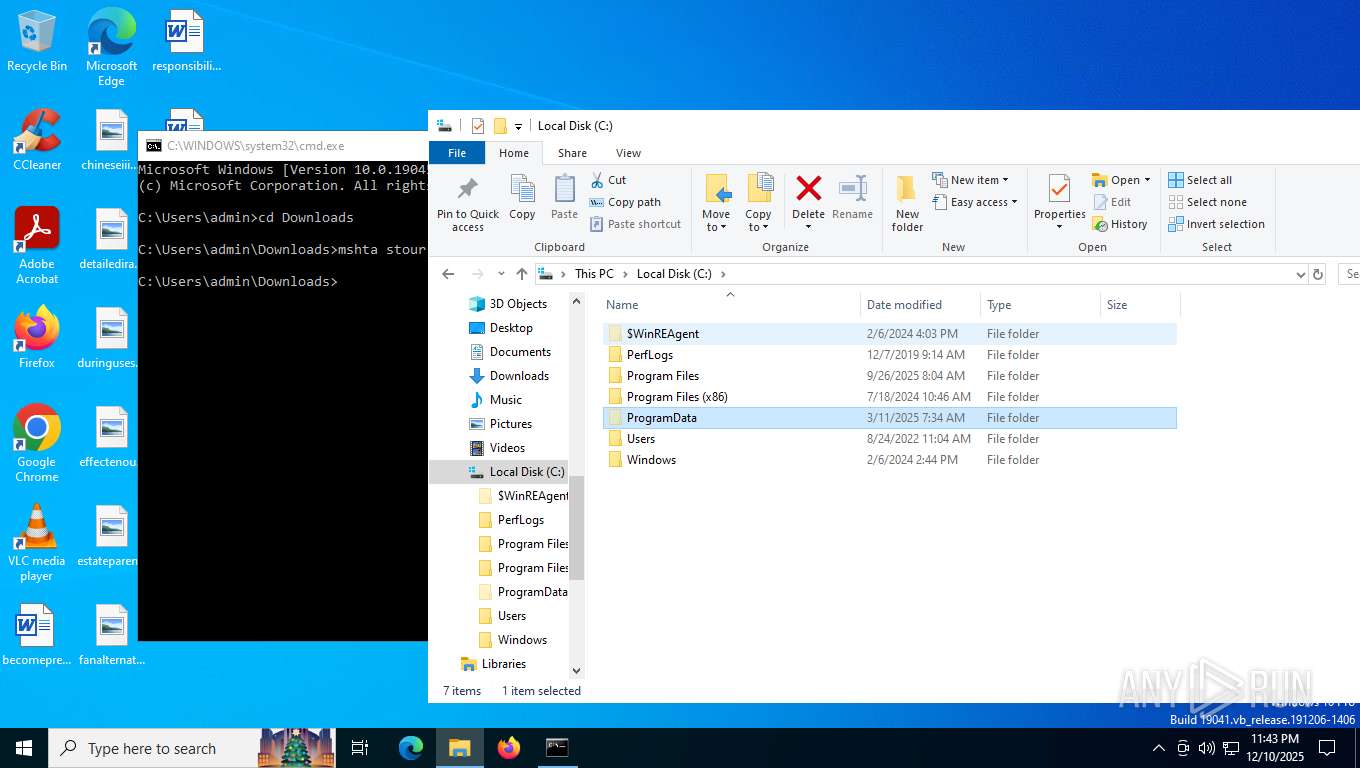Screen dimensions: 1360x768
Task: Open CCleaner desktop shortcut
Action: click(x=37, y=140)
